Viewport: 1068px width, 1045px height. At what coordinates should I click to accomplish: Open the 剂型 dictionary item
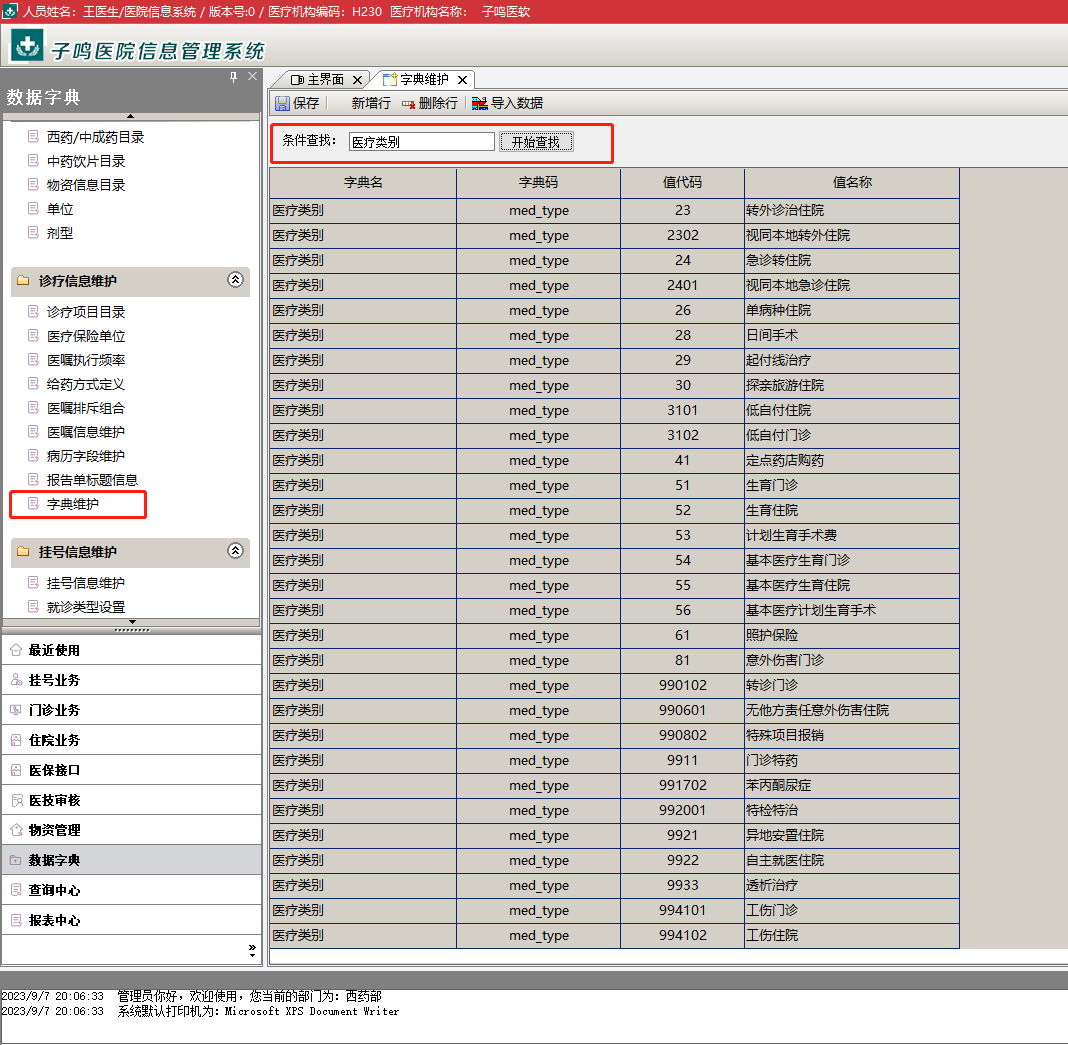tap(60, 233)
